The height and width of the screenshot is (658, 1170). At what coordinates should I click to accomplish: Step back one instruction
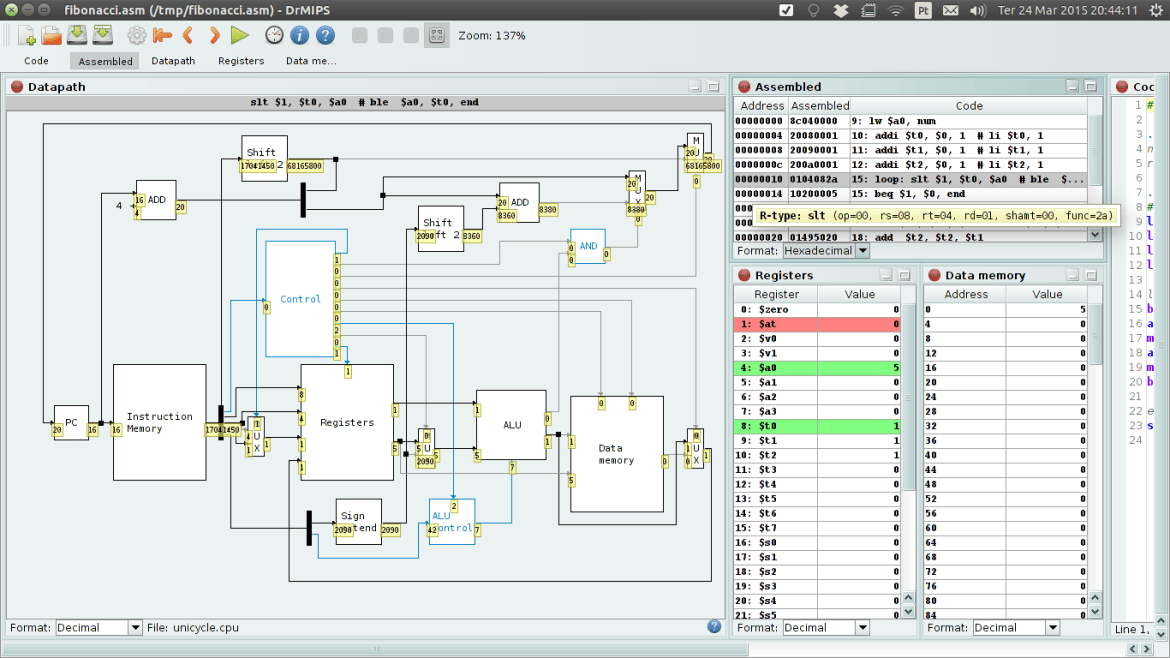pyautogui.click(x=188, y=35)
